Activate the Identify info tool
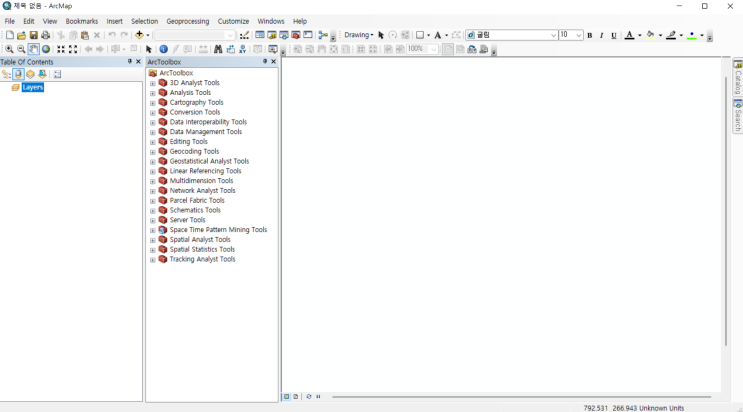 point(163,49)
